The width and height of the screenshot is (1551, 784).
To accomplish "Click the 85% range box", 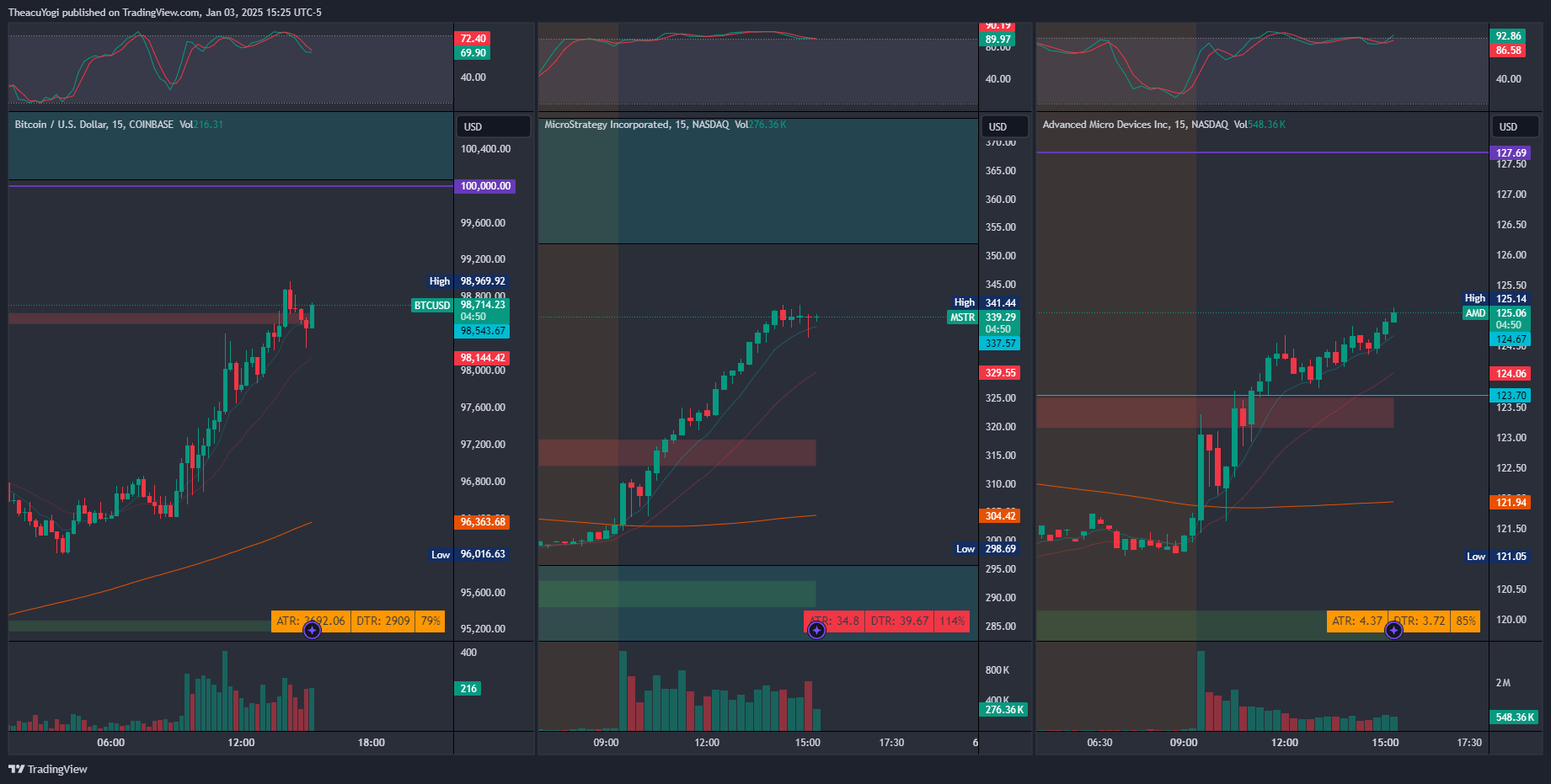I will [x=1466, y=621].
